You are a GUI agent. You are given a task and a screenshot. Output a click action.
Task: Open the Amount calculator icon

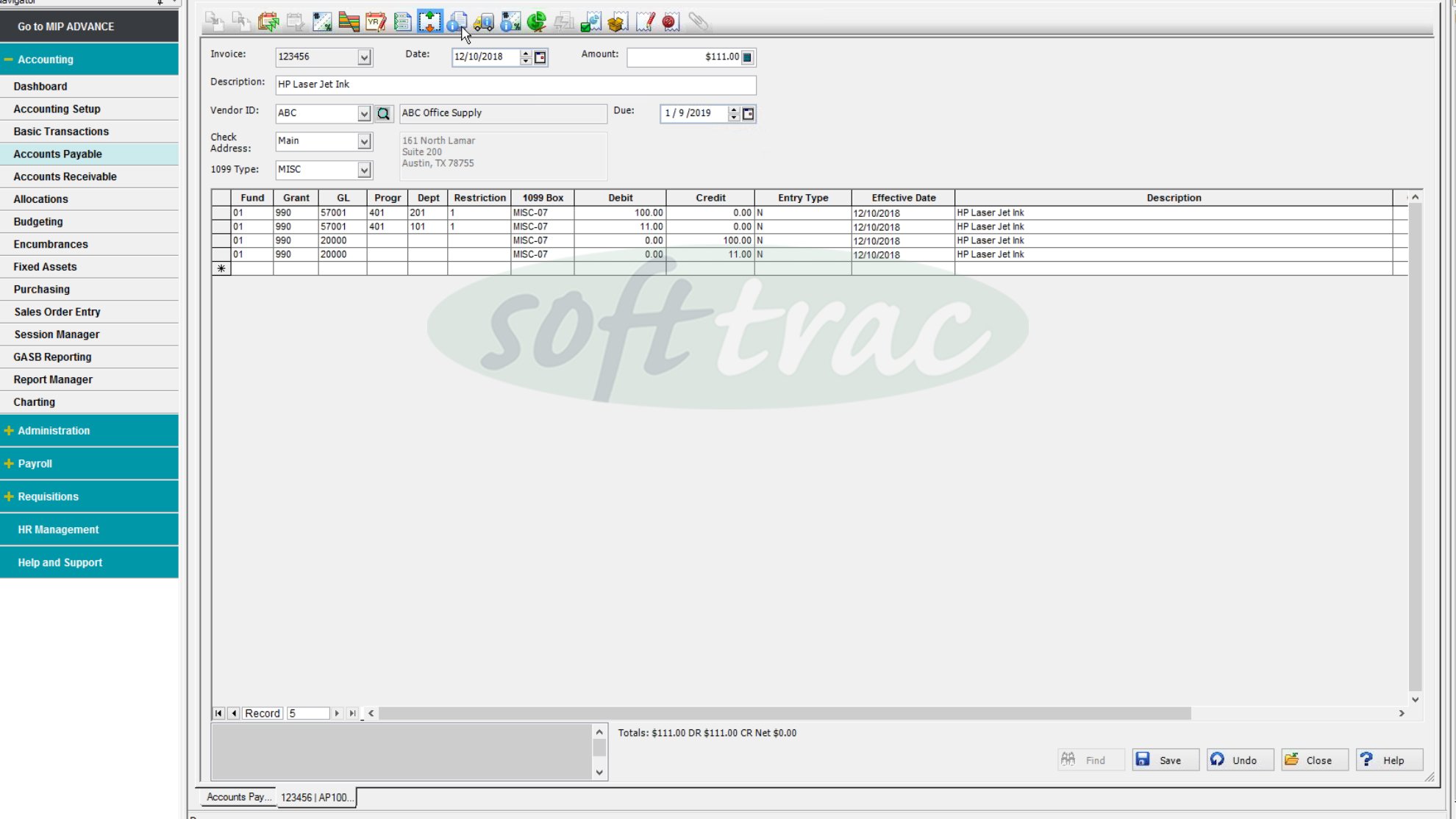coord(747,57)
